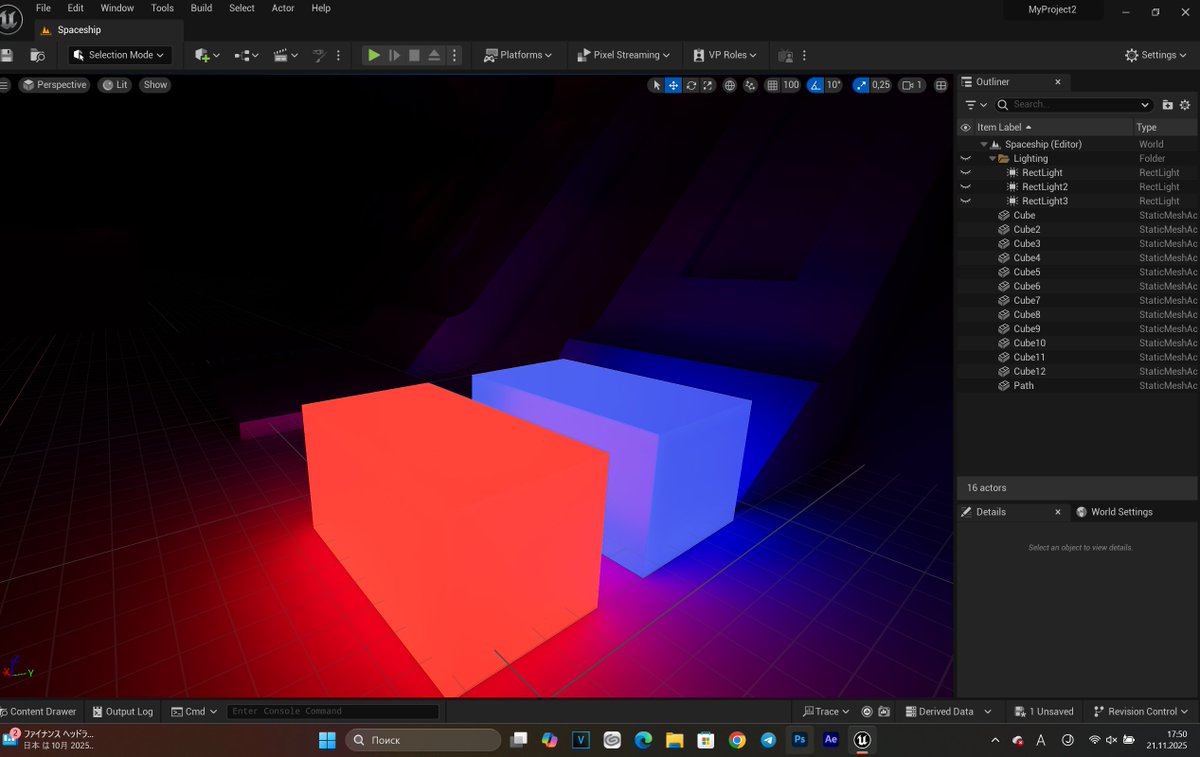Open the VP Roles dropdown
The image size is (1200, 757).
click(725, 55)
